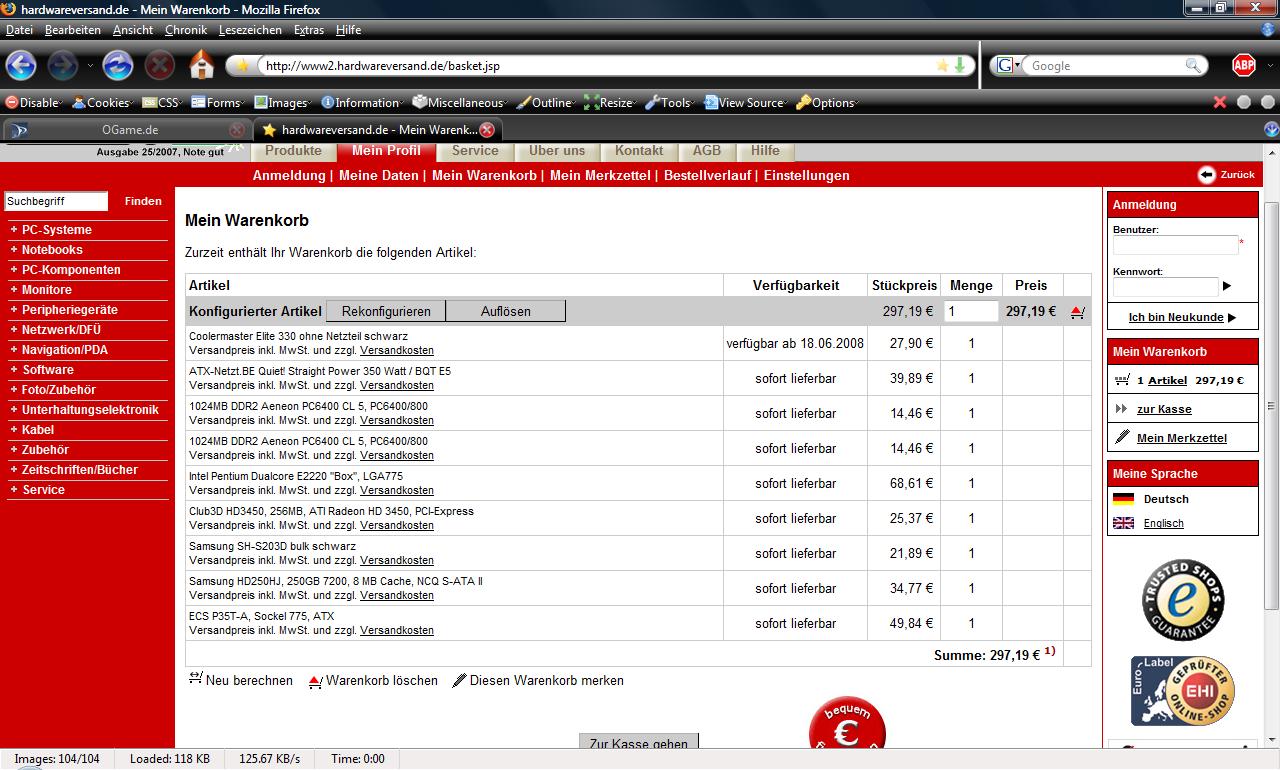Click the British flag icon
Viewport: 1280px width, 770px height.
tap(1123, 523)
